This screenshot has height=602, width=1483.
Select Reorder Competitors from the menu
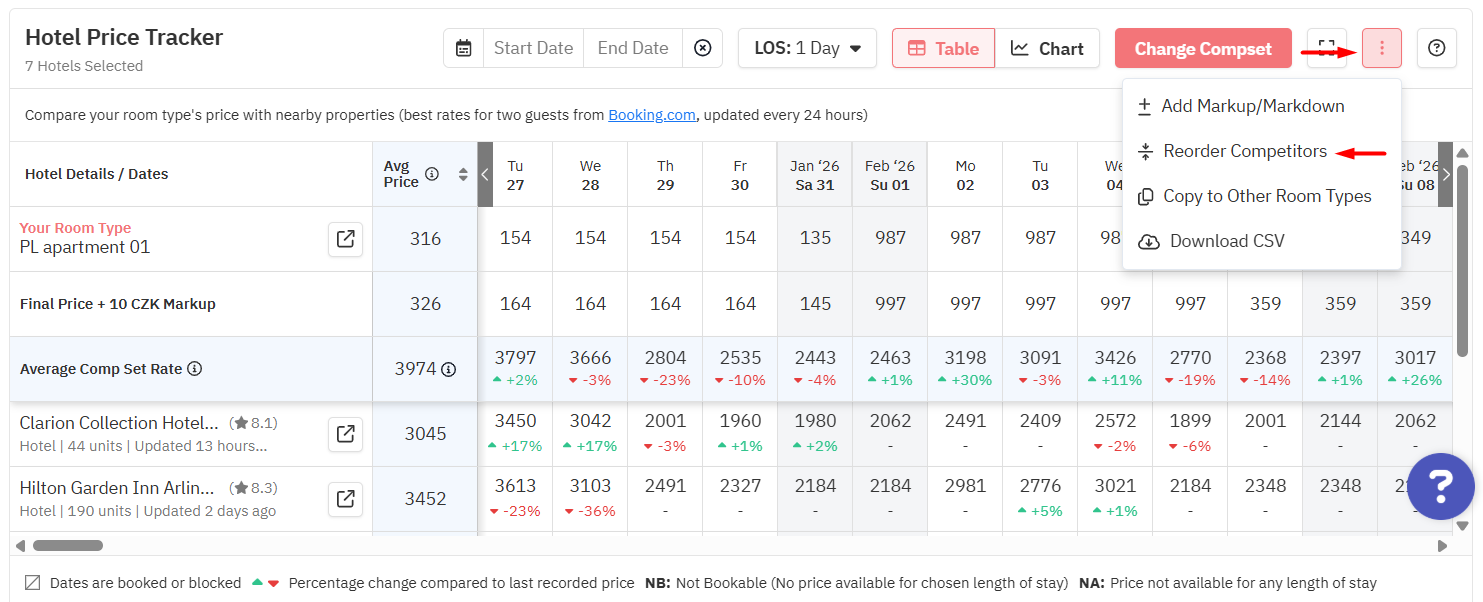(x=1244, y=152)
